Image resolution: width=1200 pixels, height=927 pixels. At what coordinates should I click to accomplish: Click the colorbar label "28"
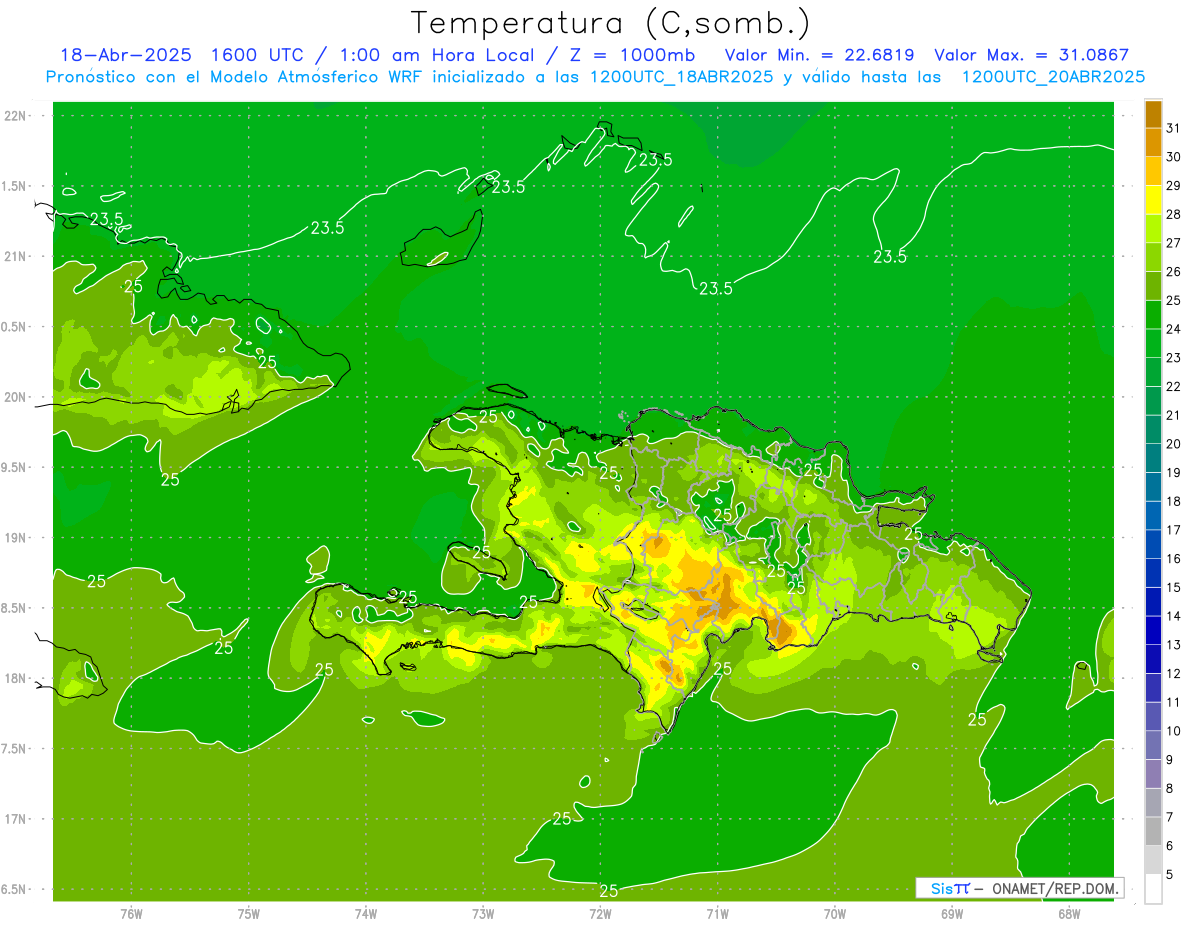tap(1173, 214)
